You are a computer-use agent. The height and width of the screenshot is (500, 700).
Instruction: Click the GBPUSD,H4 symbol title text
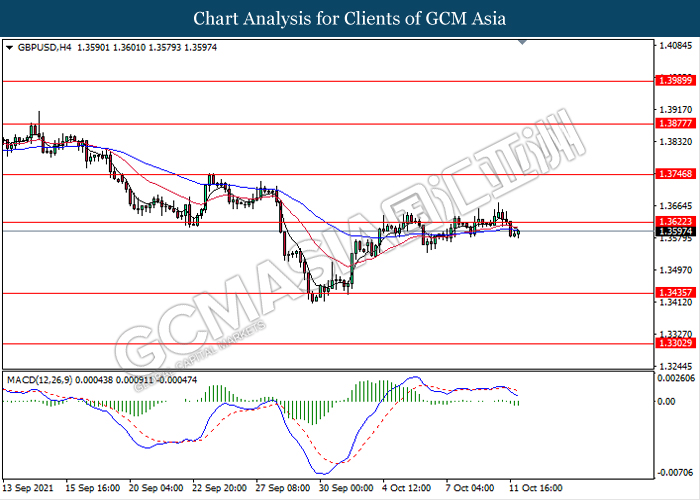(x=44, y=47)
